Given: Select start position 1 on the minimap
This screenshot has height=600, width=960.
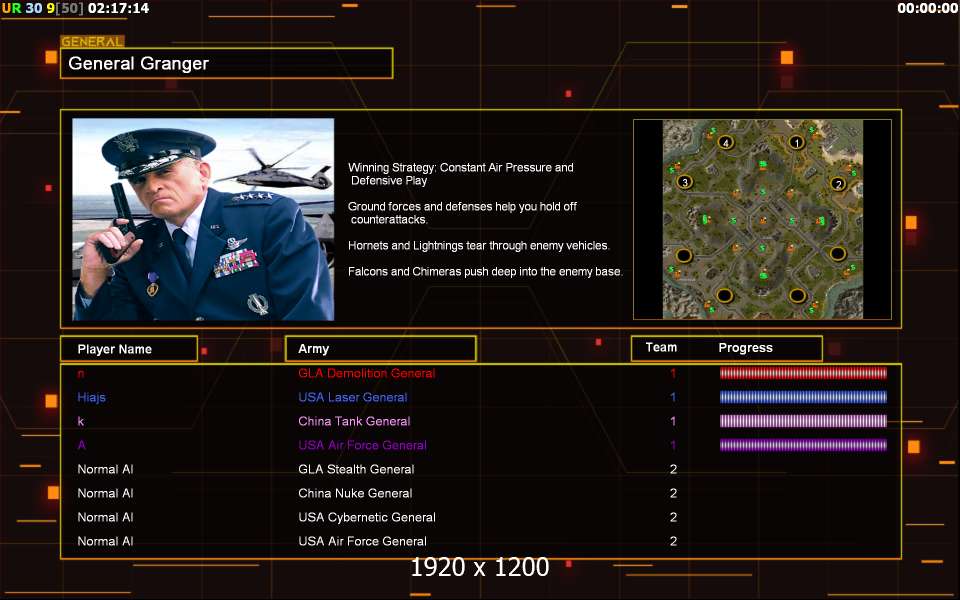Looking at the screenshot, I should tap(796, 143).
